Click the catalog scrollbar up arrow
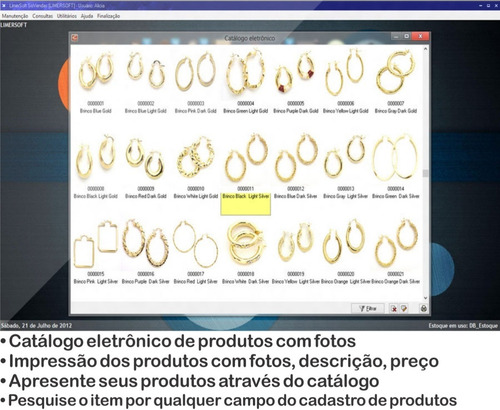The height and width of the screenshot is (410, 500). pyautogui.click(x=425, y=49)
